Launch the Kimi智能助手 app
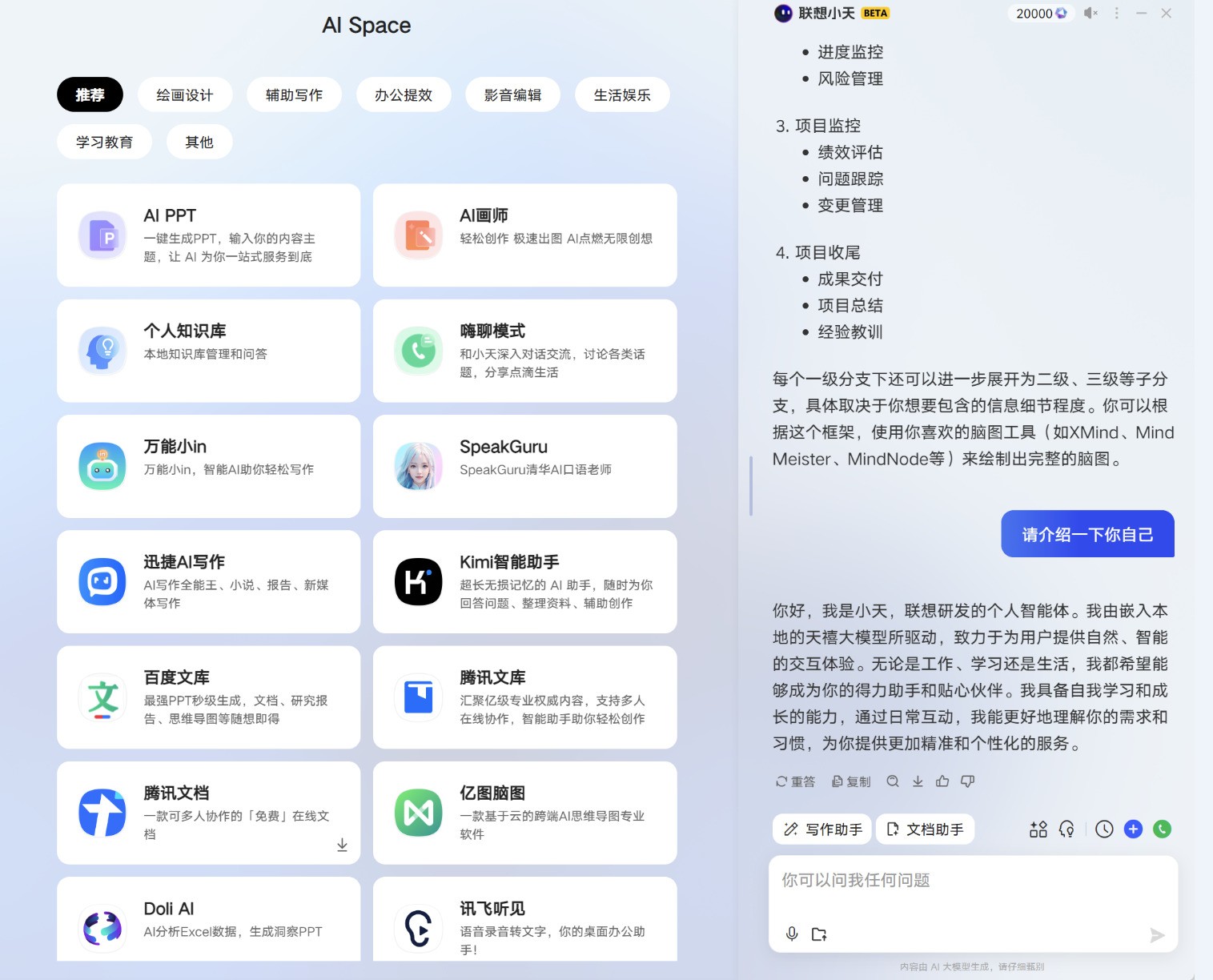 click(x=524, y=581)
